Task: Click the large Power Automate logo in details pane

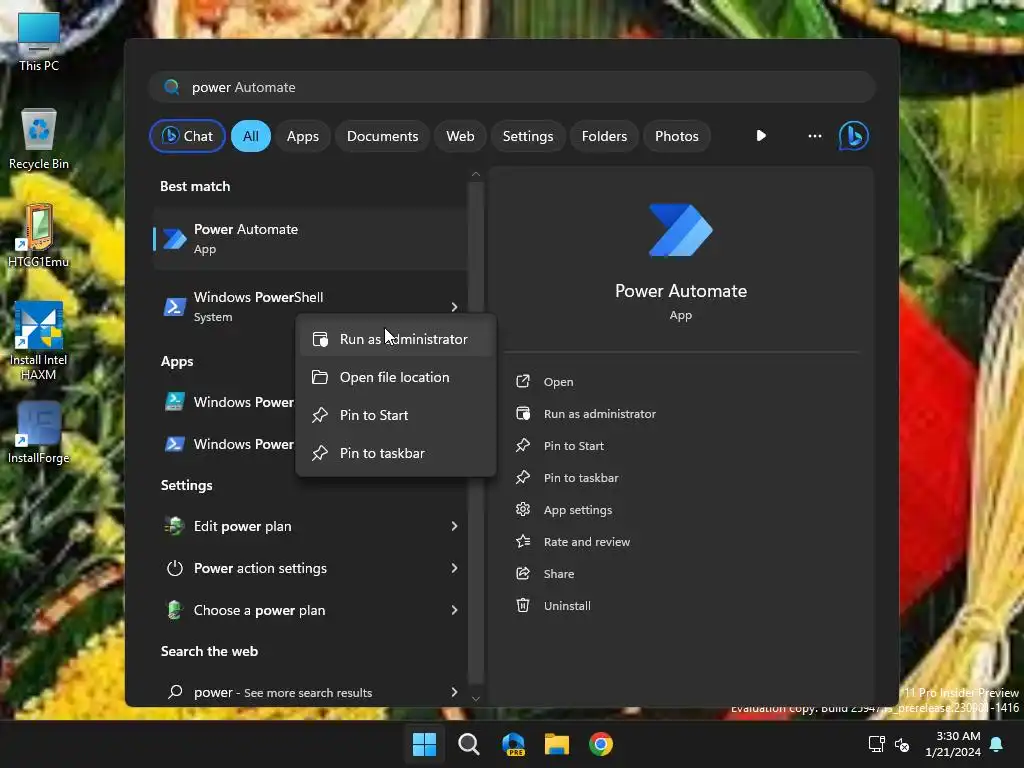Action: [x=680, y=230]
